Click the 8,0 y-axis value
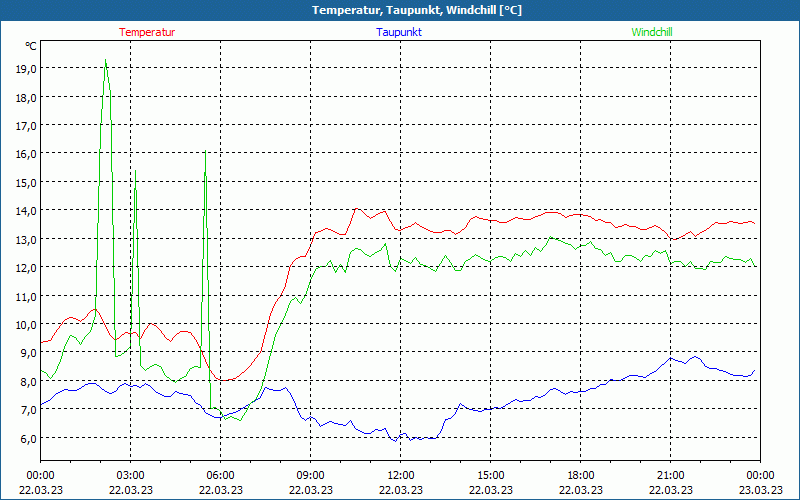 pos(29,382)
